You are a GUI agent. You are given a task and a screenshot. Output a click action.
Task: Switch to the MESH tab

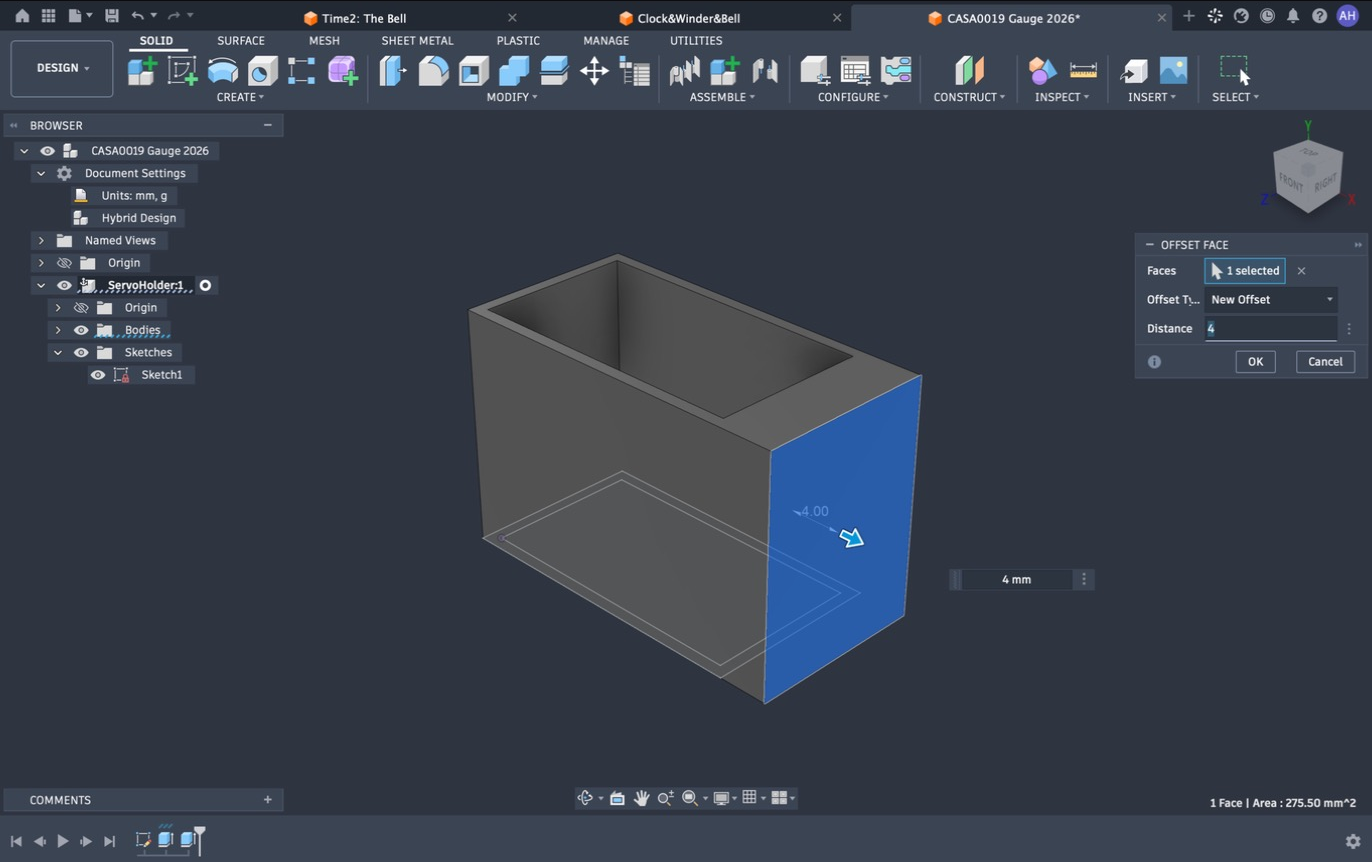[324, 41]
